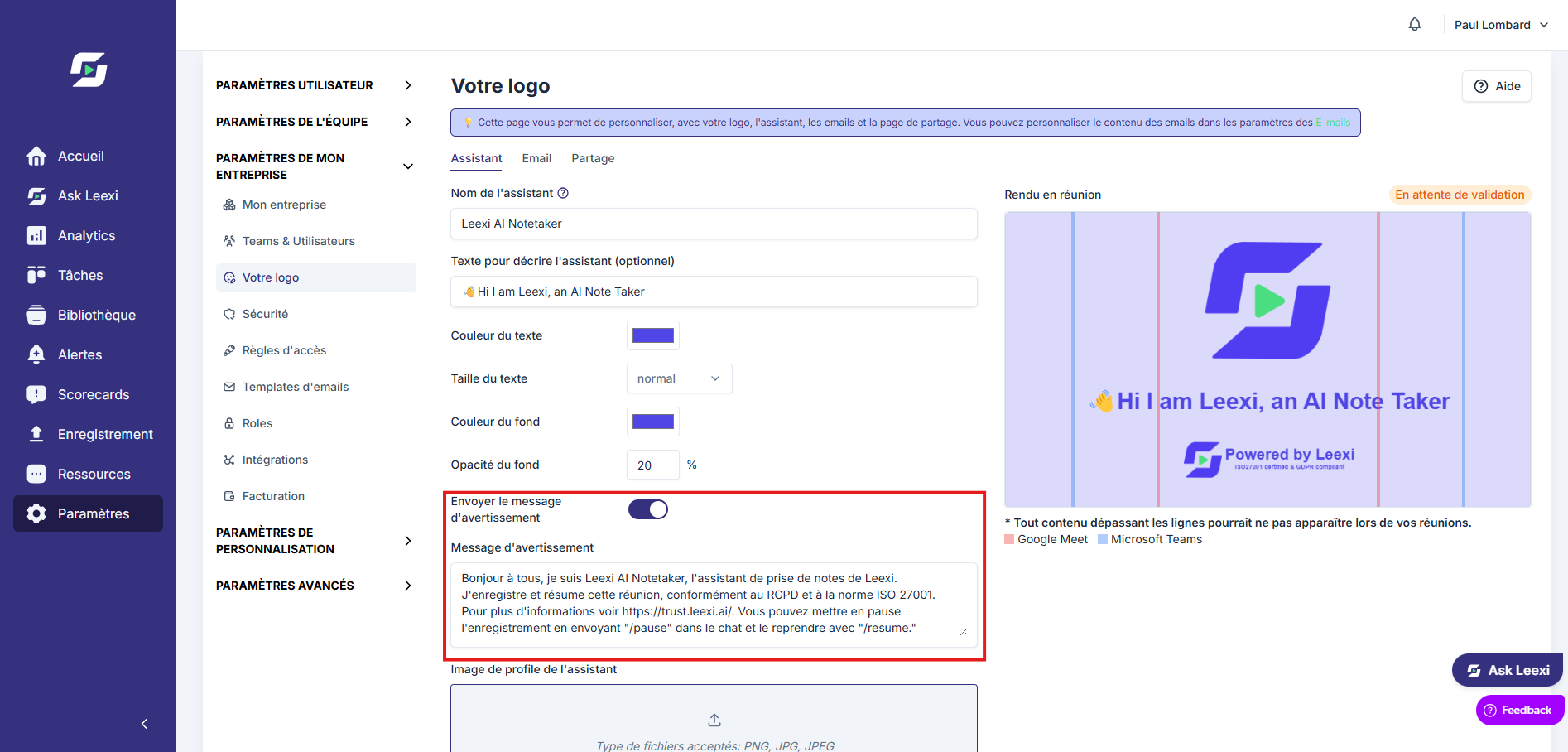
Task: Click Templates d'emails envelope icon
Action: point(229,387)
